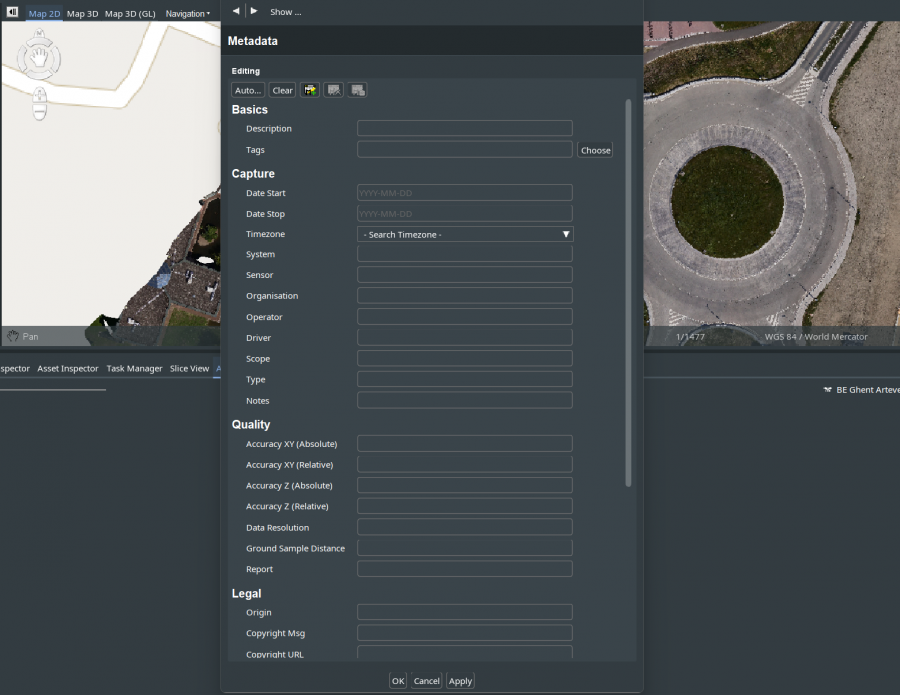The width and height of the screenshot is (900, 695).
Task: Zoom in using map plus control
Action: (x=39, y=95)
